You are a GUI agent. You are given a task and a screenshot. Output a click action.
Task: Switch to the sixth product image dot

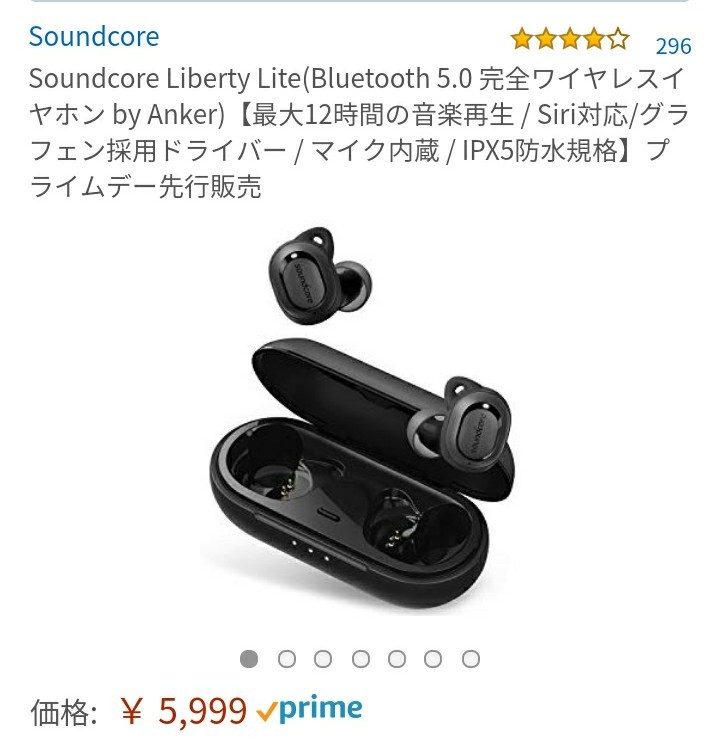(x=433, y=658)
